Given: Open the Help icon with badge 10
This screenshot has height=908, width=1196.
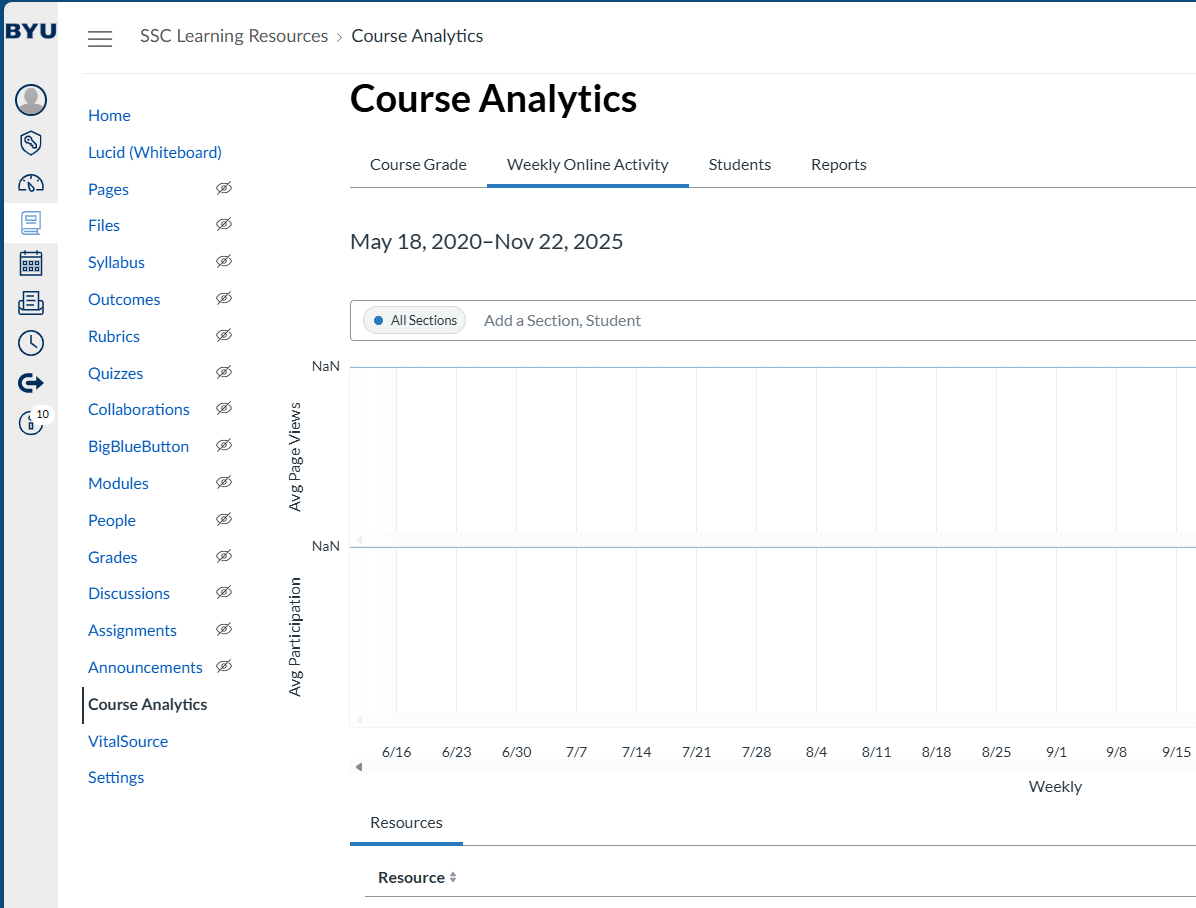Looking at the screenshot, I should pos(32,421).
